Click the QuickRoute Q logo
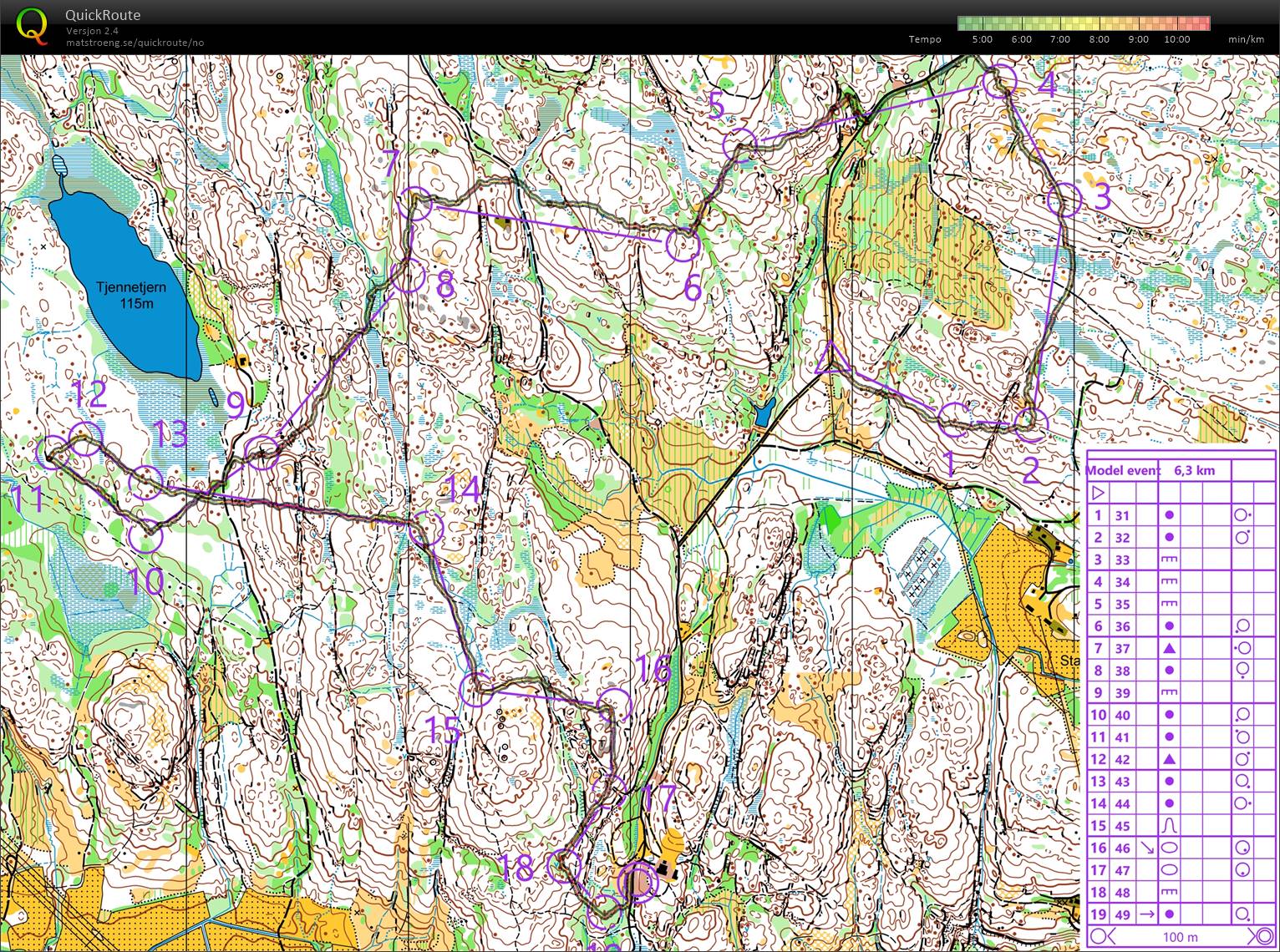Image resolution: width=1280 pixels, height=952 pixels. coord(31,25)
